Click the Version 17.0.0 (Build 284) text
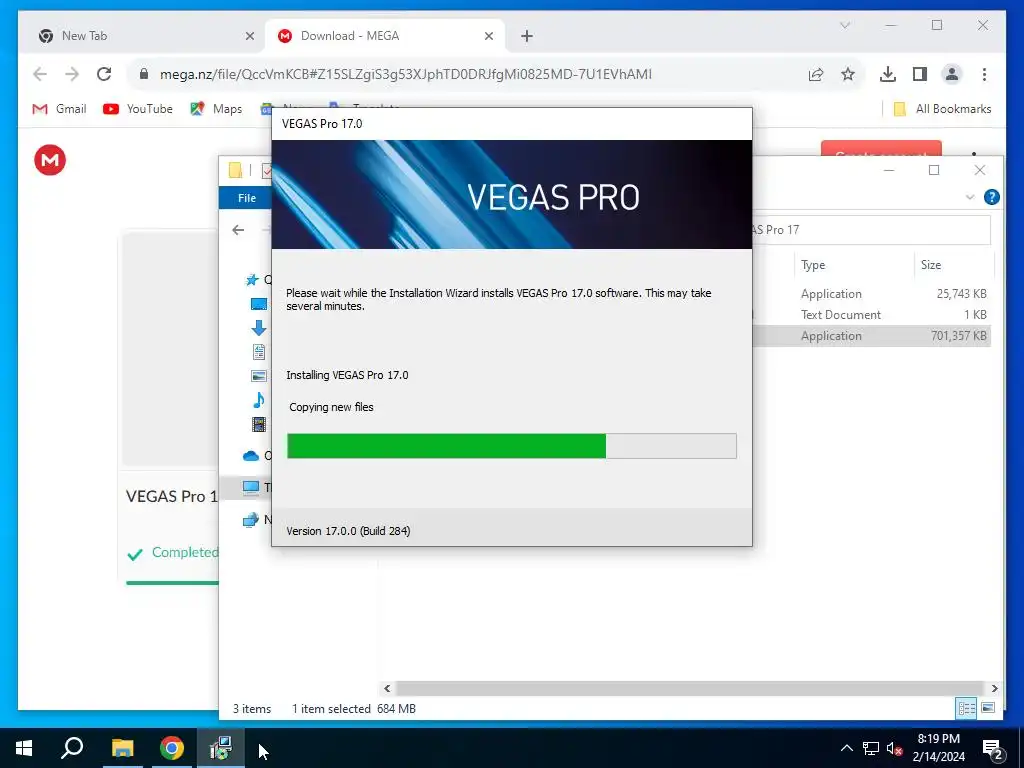The image size is (1024, 768). [x=348, y=531]
